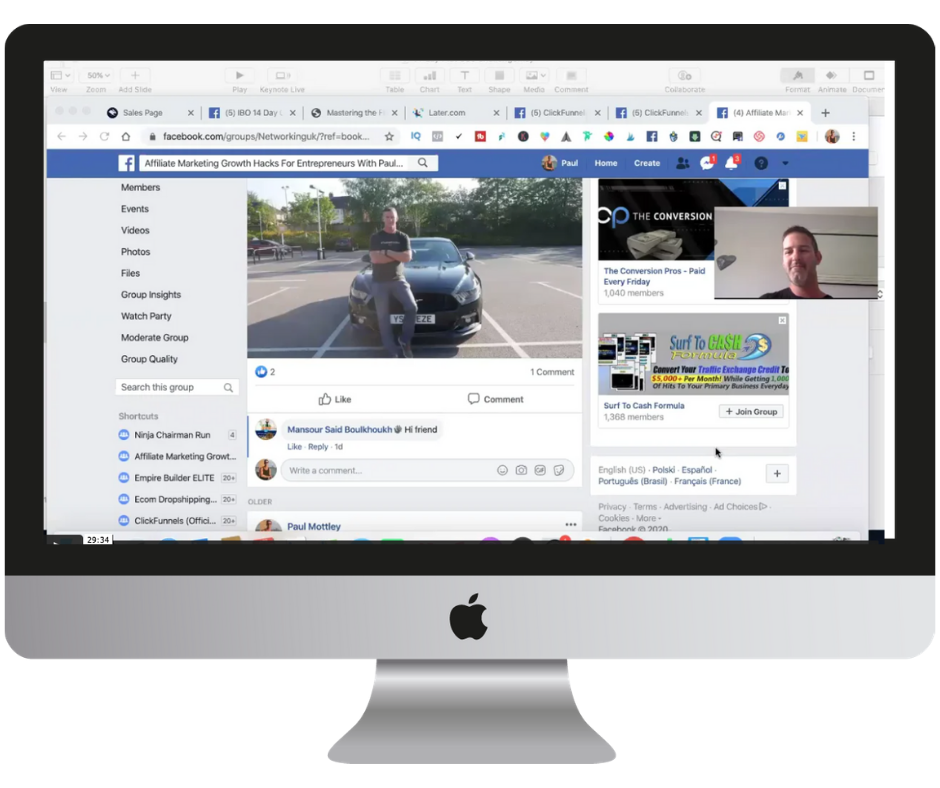Join the Surf To Cash Formula group
Image resolution: width=940 pixels, height=788 pixels.
(751, 411)
